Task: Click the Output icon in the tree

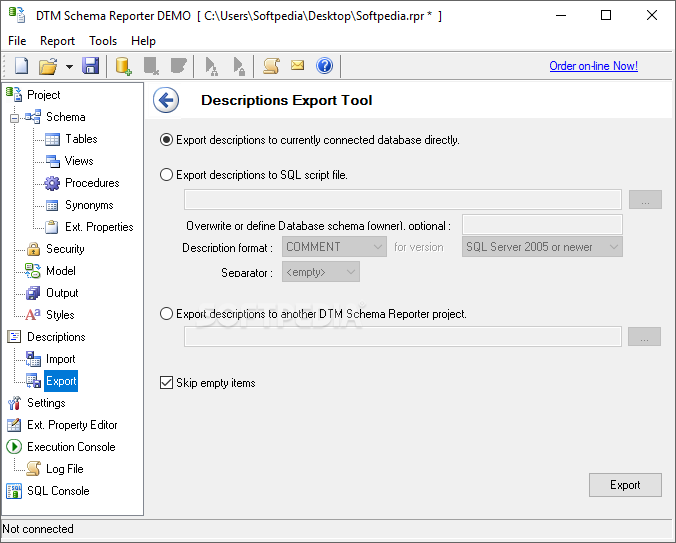Action: (33, 293)
